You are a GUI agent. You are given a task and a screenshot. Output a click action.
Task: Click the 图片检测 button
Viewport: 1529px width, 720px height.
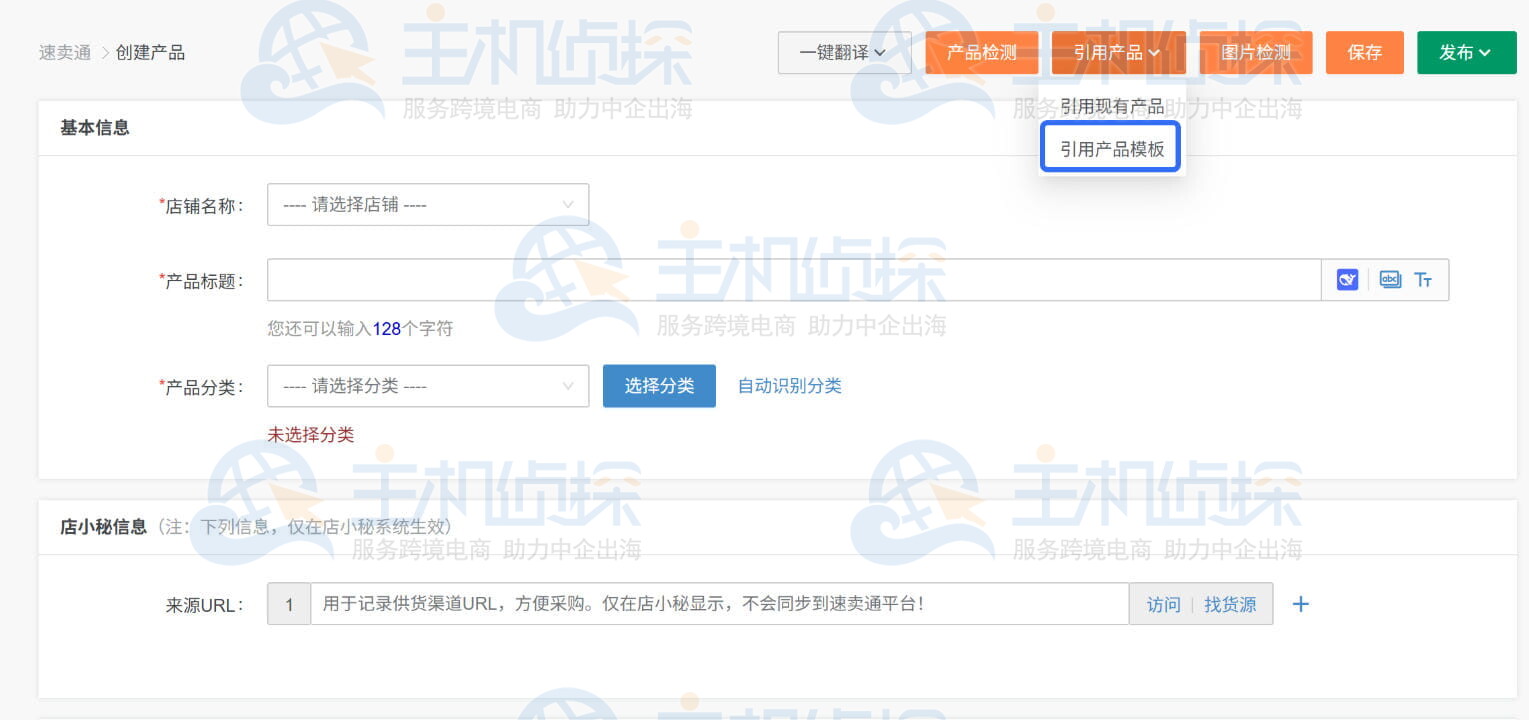(x=1256, y=52)
